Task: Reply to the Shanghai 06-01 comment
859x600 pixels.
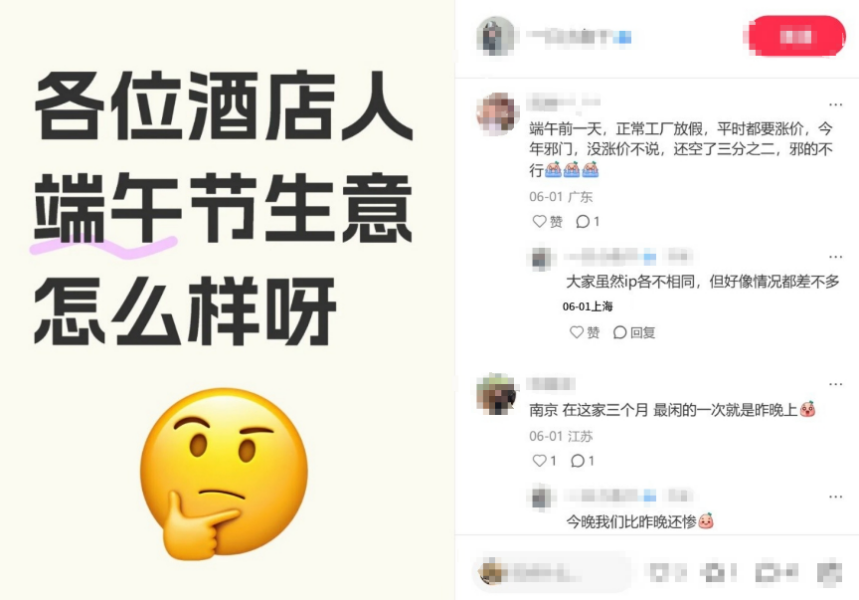Action: (x=634, y=332)
